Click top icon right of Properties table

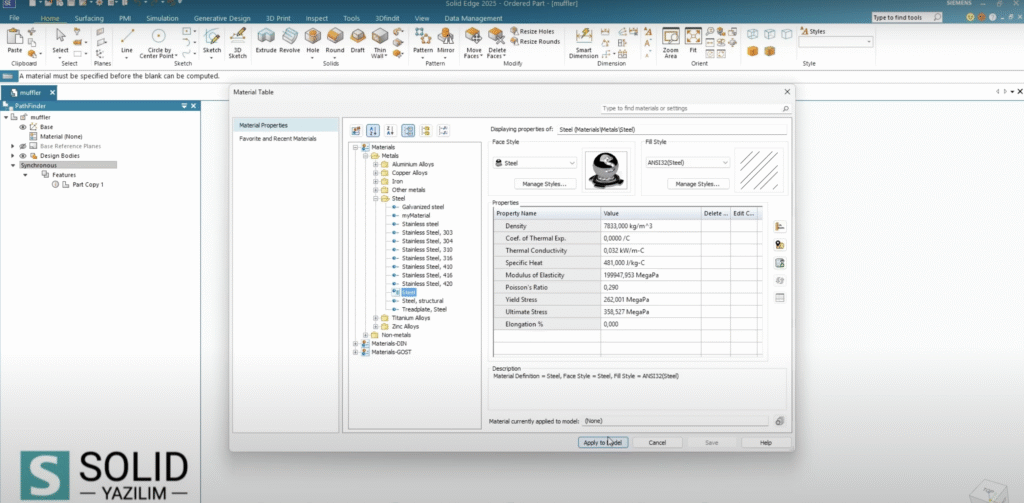pos(779,227)
